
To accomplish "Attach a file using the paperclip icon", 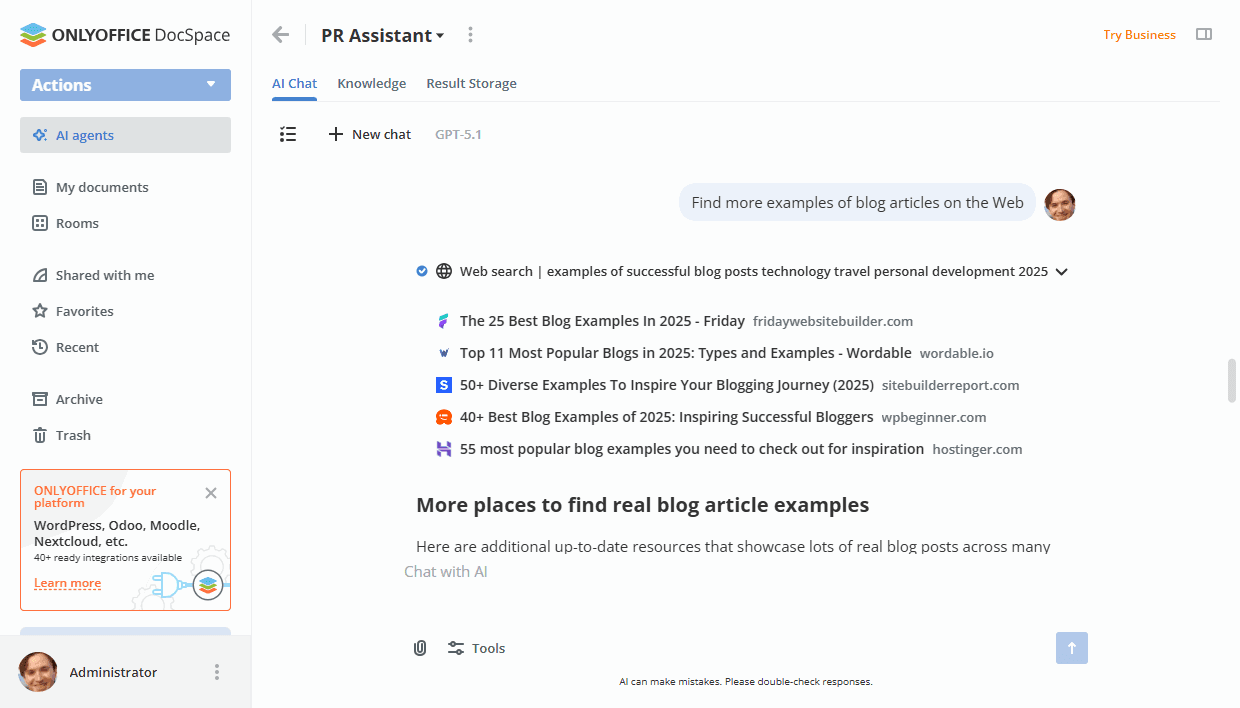I will [419, 648].
